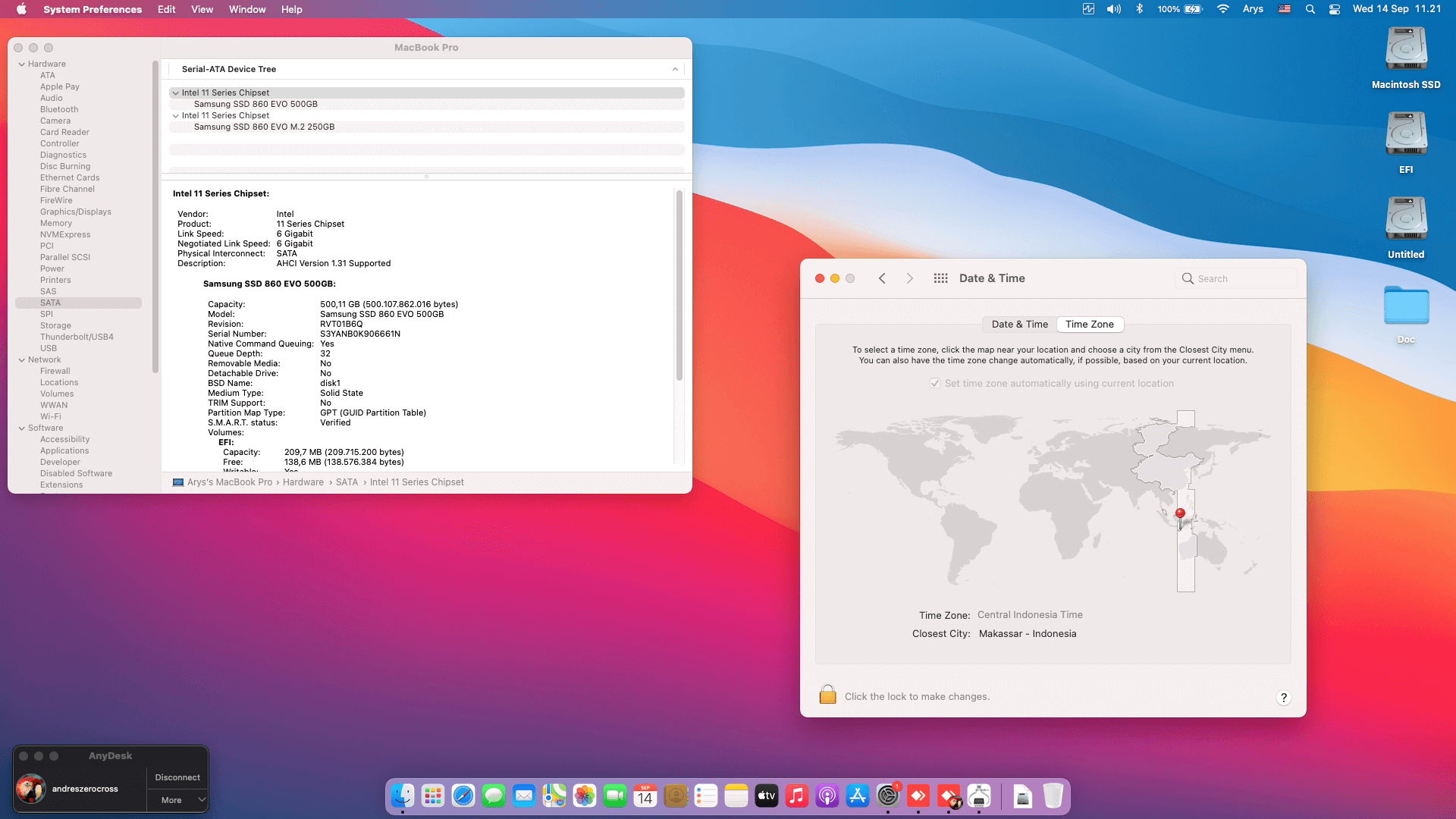
Task: Open Reminders from the Dock
Action: [706, 795]
